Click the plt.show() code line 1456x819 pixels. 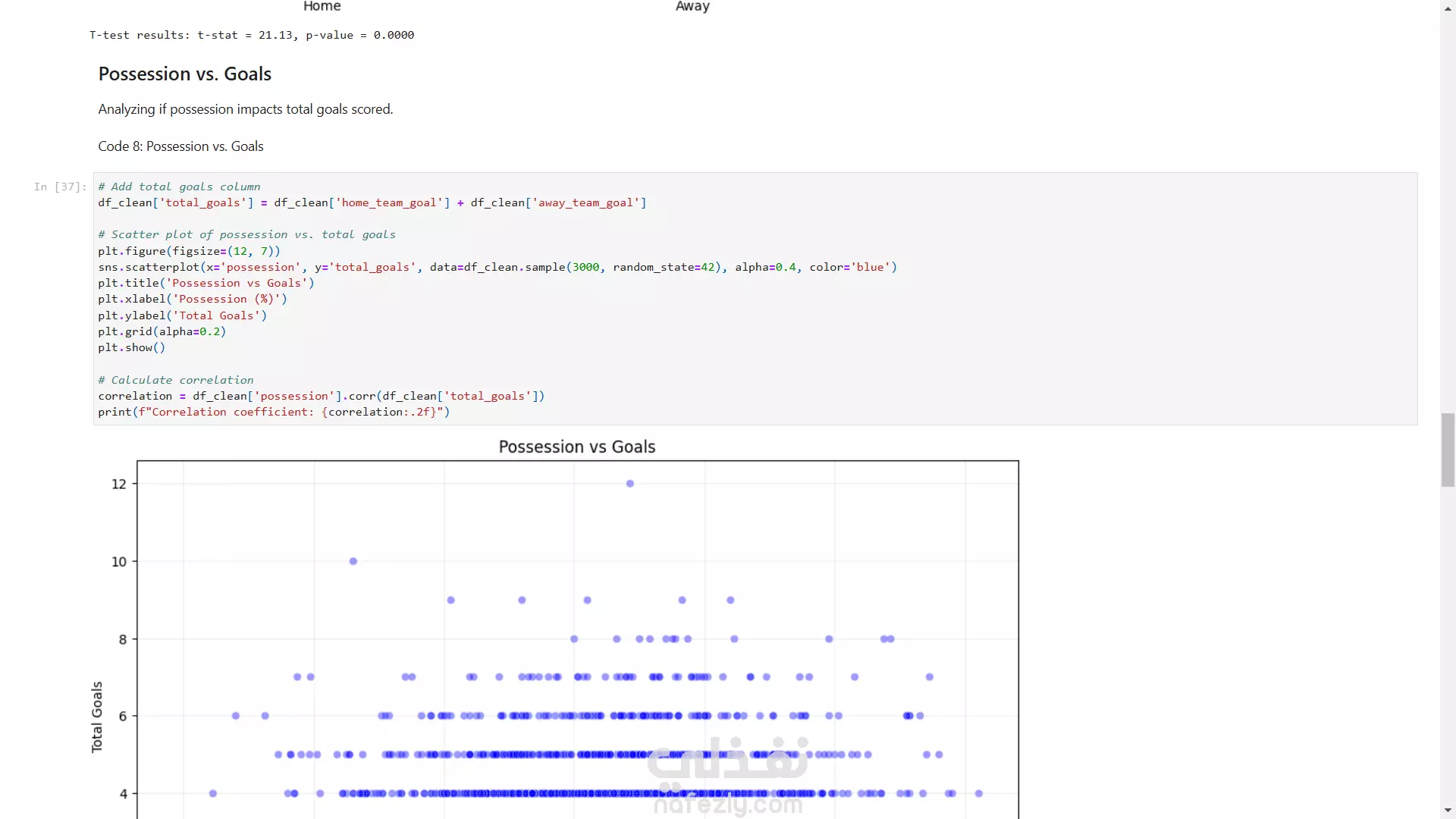click(131, 347)
